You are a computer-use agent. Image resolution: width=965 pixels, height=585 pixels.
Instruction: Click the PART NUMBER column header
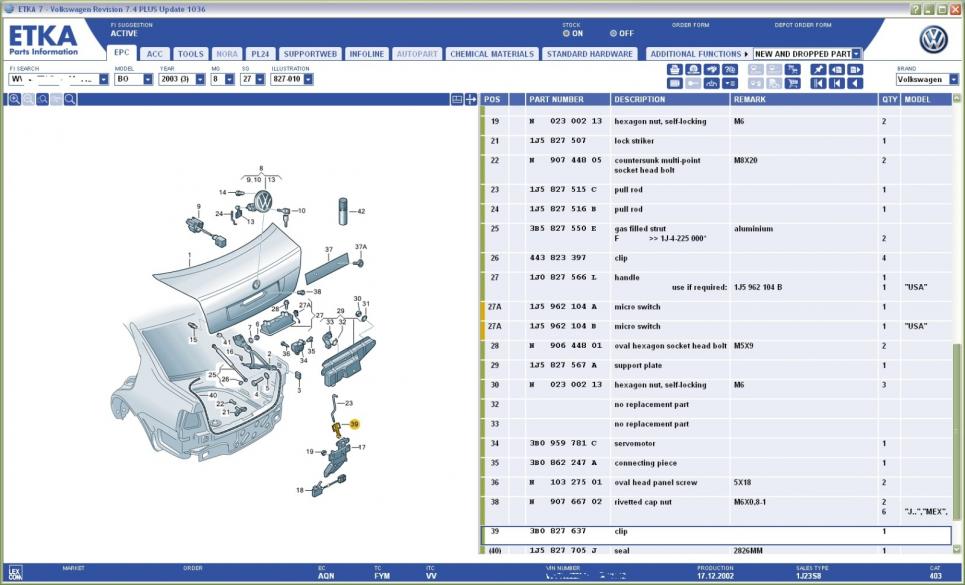(568, 99)
